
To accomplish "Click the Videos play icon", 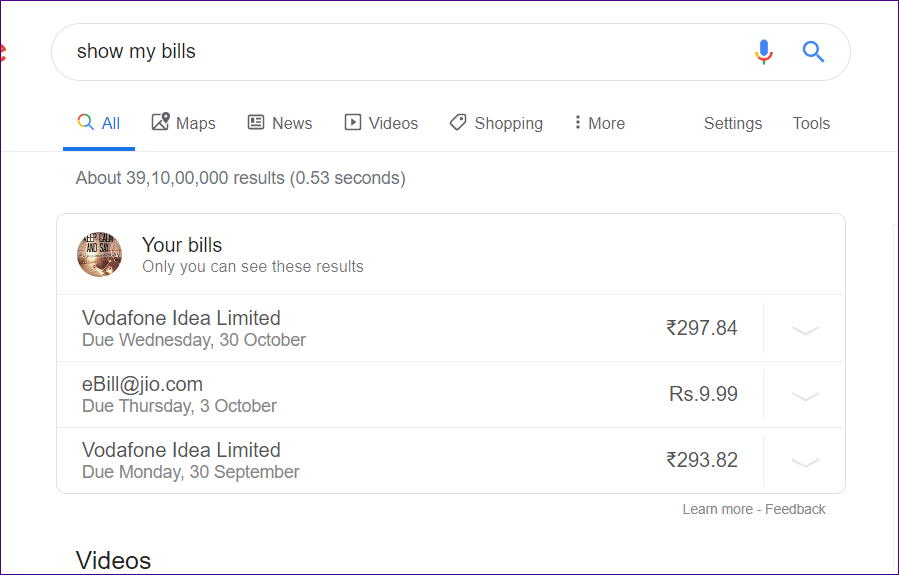I will pyautogui.click(x=353, y=122).
